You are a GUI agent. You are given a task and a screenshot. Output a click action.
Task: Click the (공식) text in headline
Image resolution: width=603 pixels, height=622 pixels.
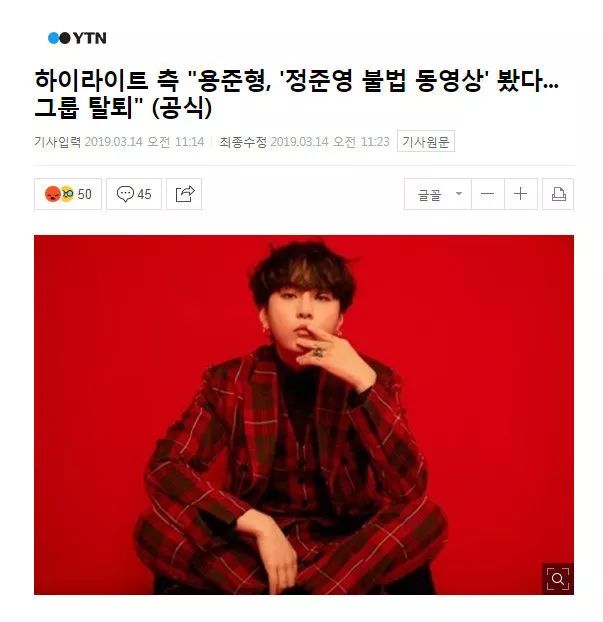[182, 107]
